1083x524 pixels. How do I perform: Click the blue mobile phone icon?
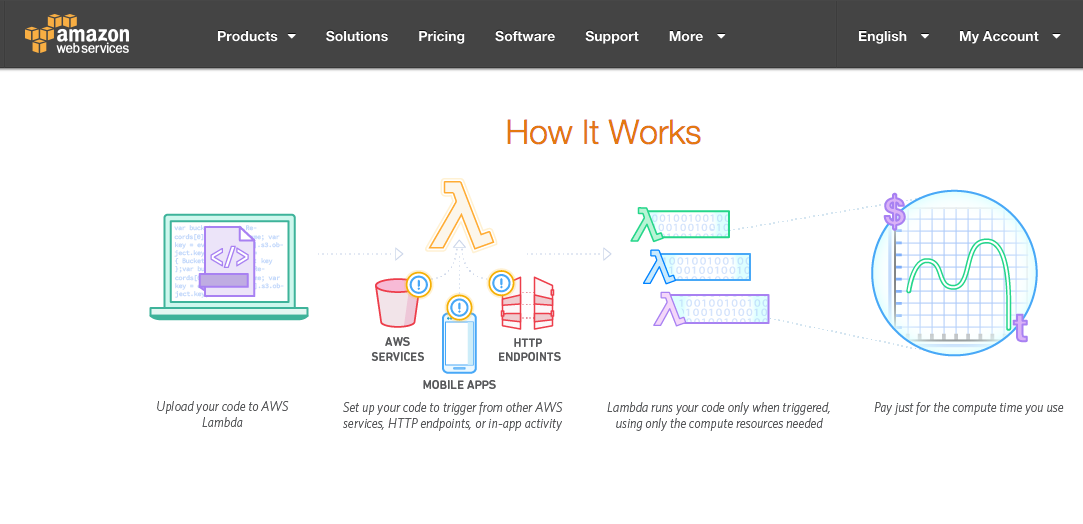click(459, 342)
